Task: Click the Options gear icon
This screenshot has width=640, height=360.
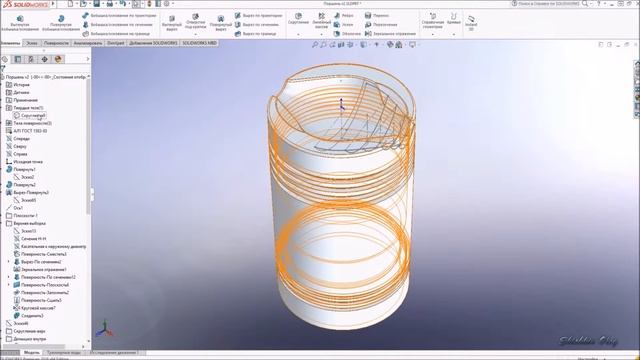Action: [x=167, y=4]
